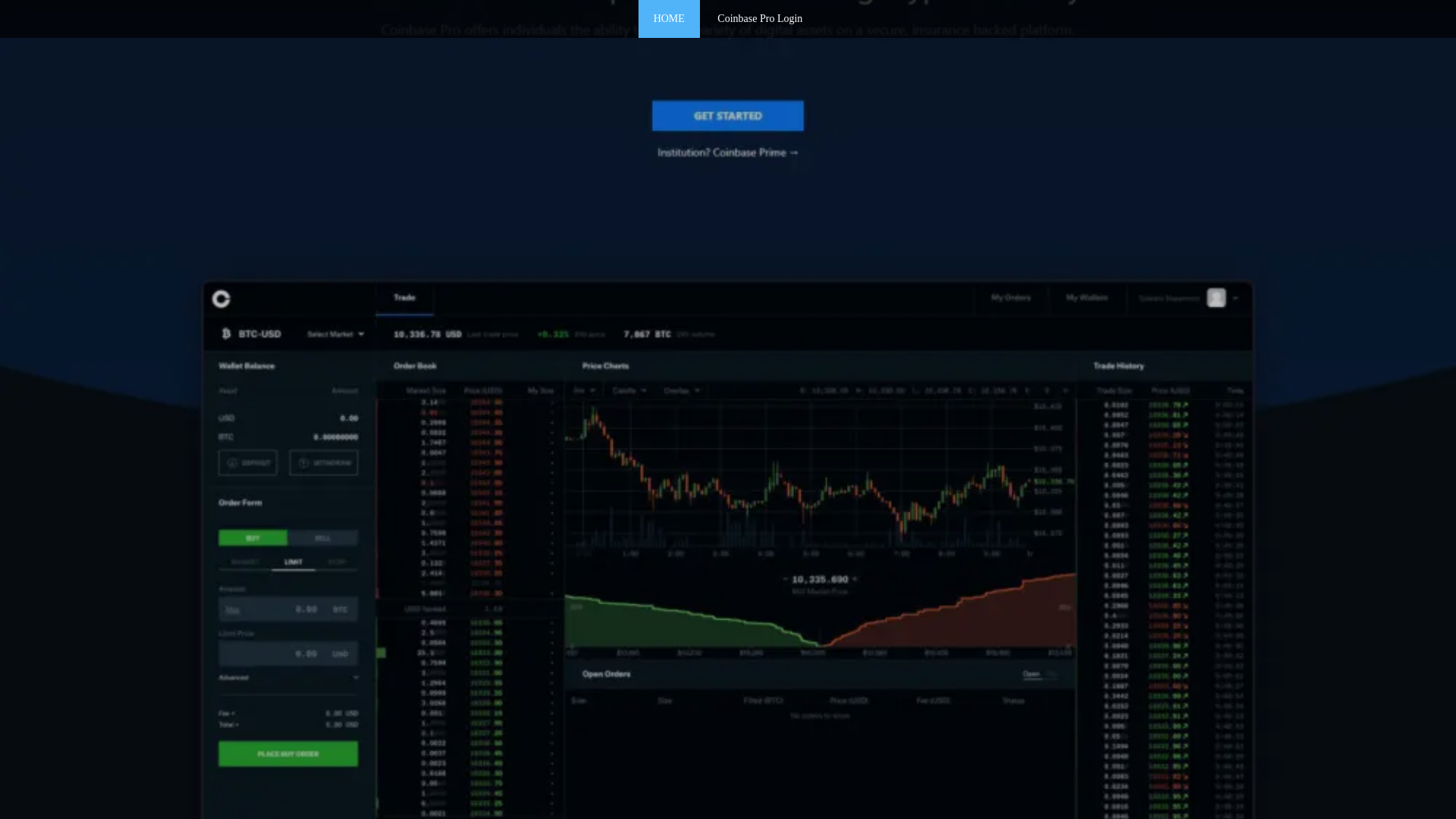
Task: Open the My Wallets tab
Action: pyautogui.click(x=1086, y=298)
